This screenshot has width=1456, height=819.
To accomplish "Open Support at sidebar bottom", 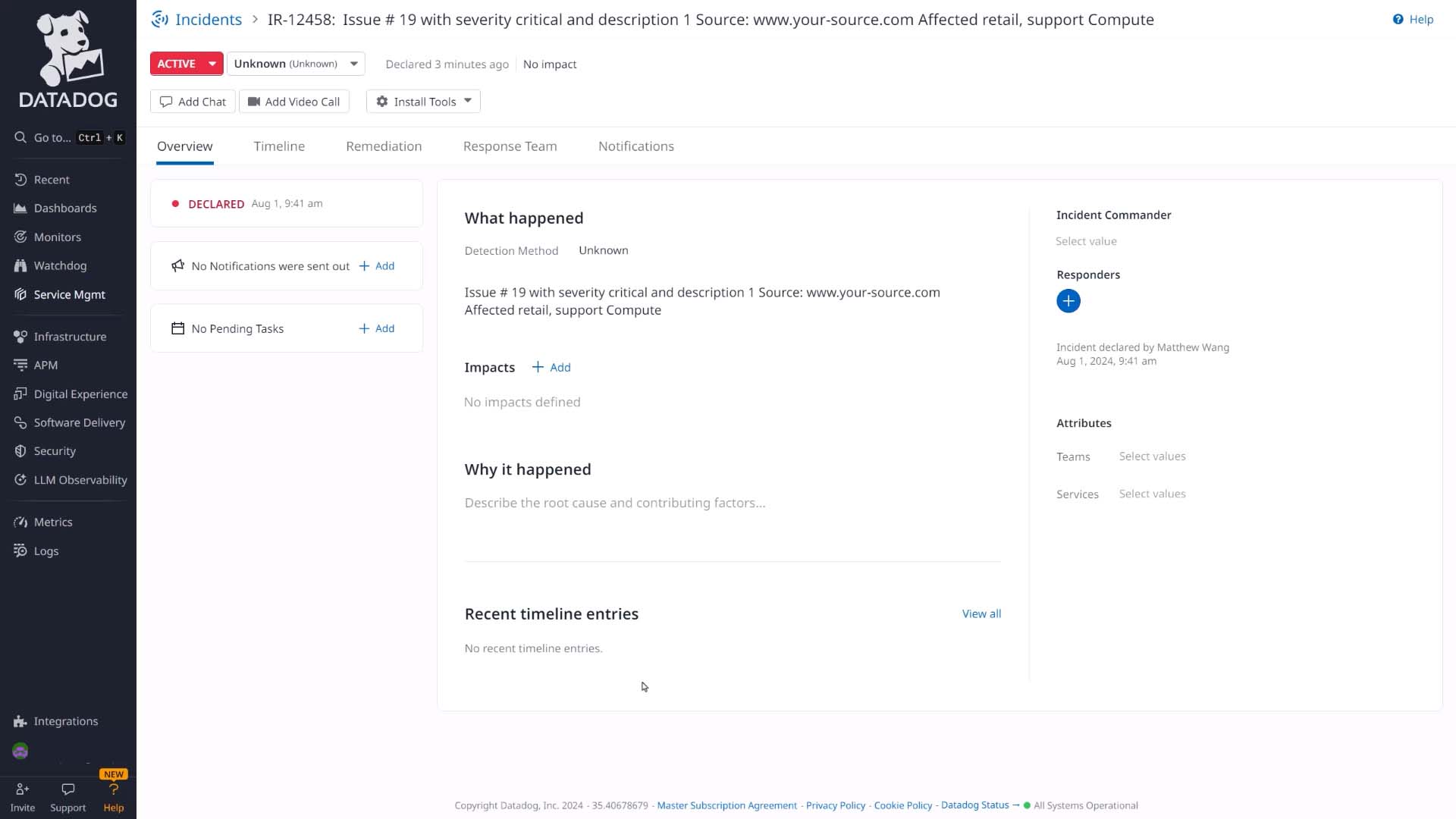I will [x=67, y=798].
